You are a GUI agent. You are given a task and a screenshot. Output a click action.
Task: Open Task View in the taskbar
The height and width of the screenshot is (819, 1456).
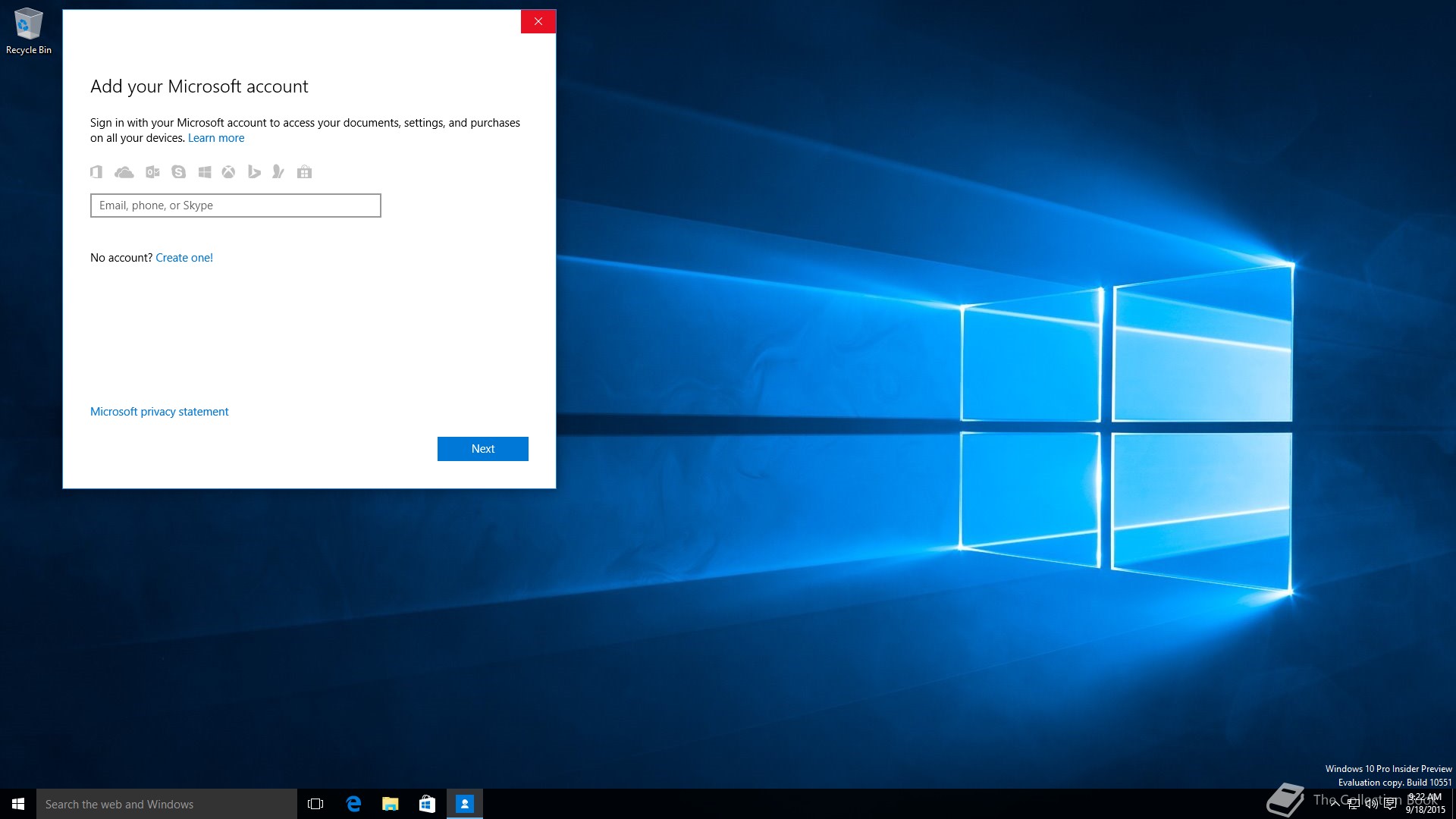coord(315,804)
